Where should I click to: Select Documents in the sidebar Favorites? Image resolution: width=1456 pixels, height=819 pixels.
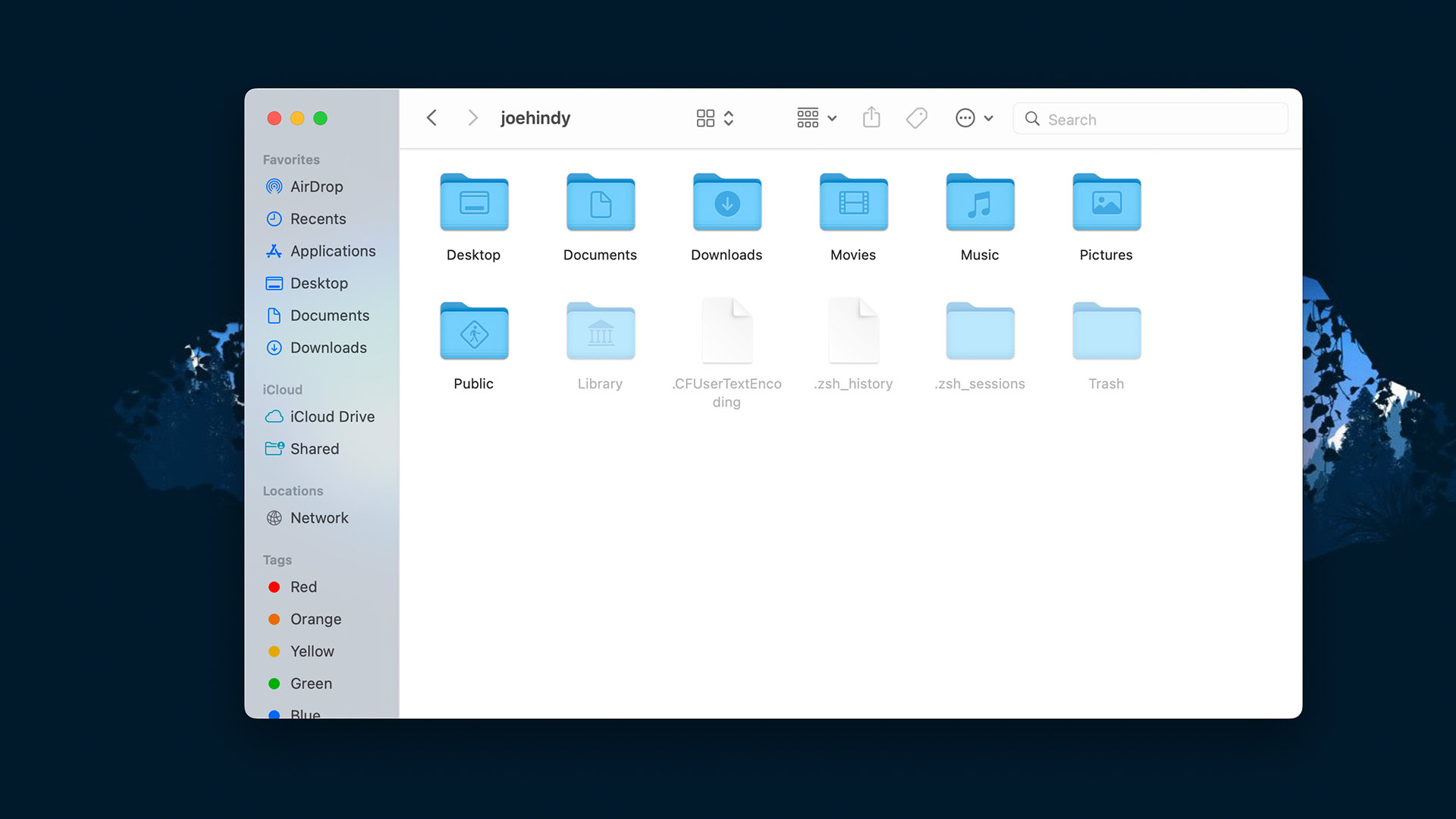click(329, 315)
